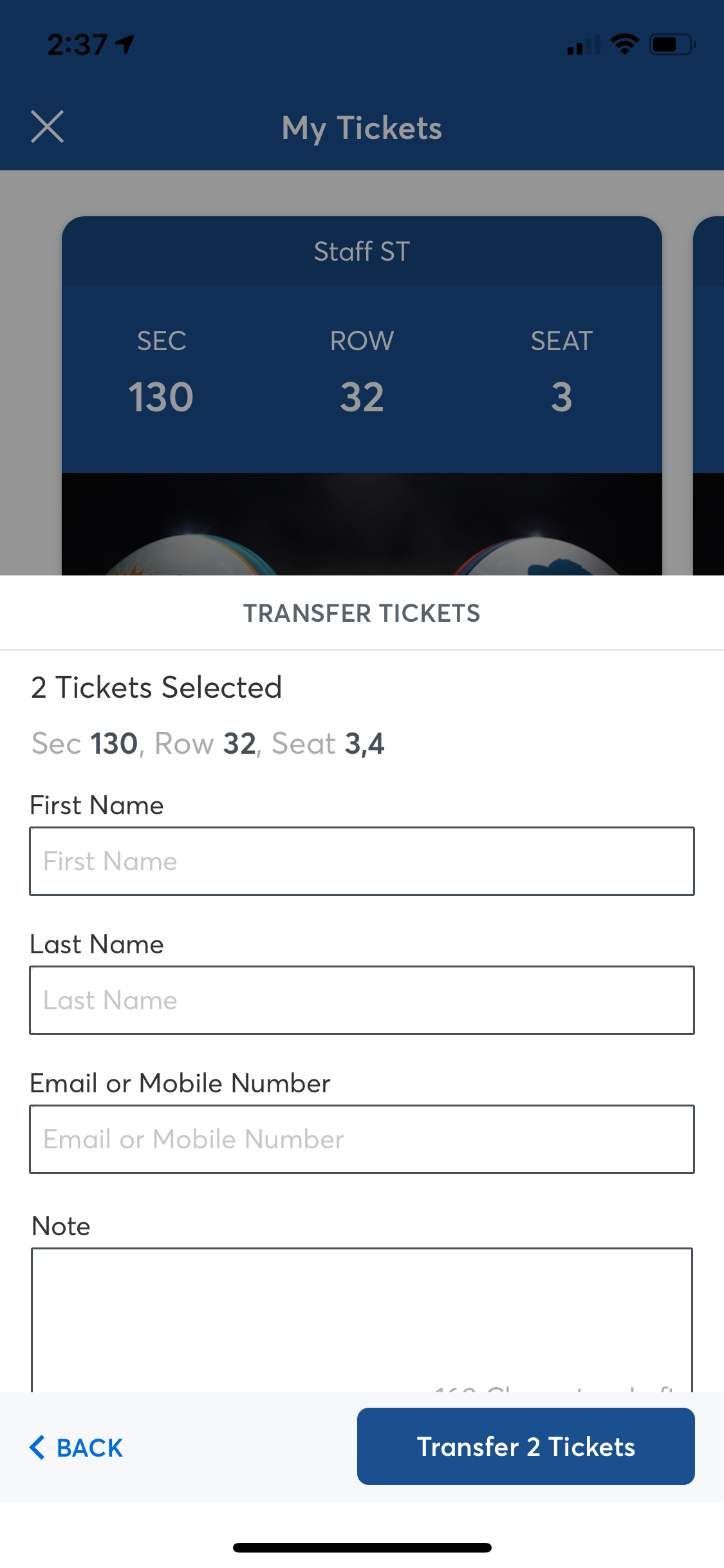This screenshot has width=724, height=1568.
Task: Tap the Staff ST ticket card header
Action: pos(362,251)
